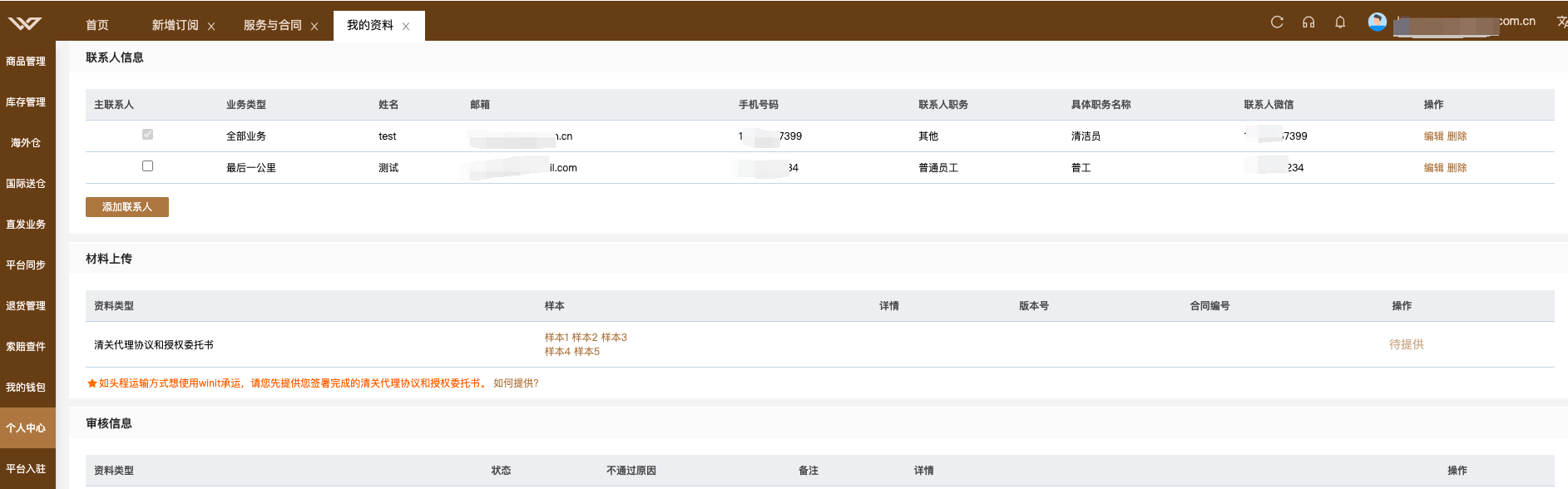Screen dimensions: 1568x489
Task: Click 编辑 for the 测试 contact
Action: pos(1433,168)
